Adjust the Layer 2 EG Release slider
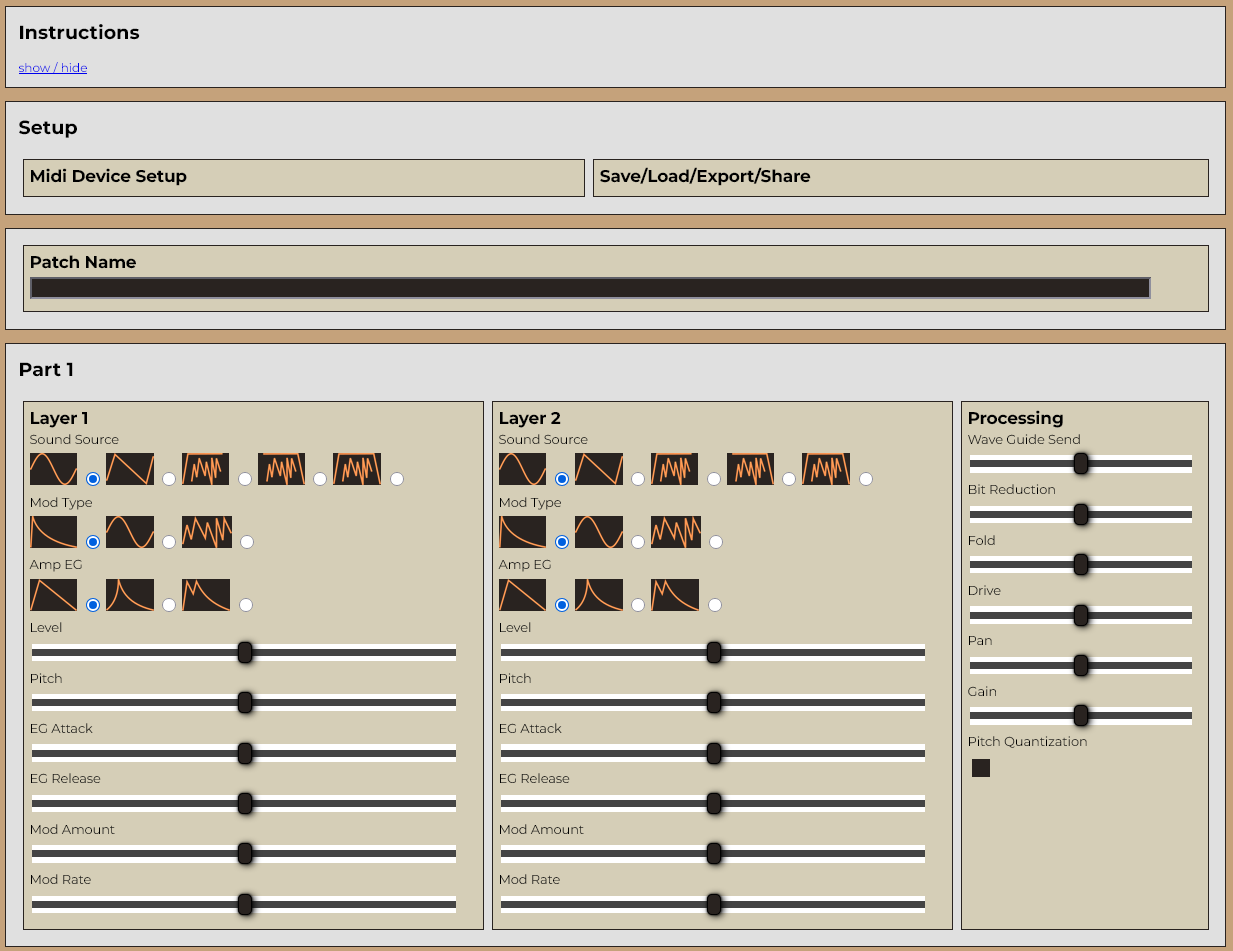The height and width of the screenshot is (951, 1233). click(713, 803)
